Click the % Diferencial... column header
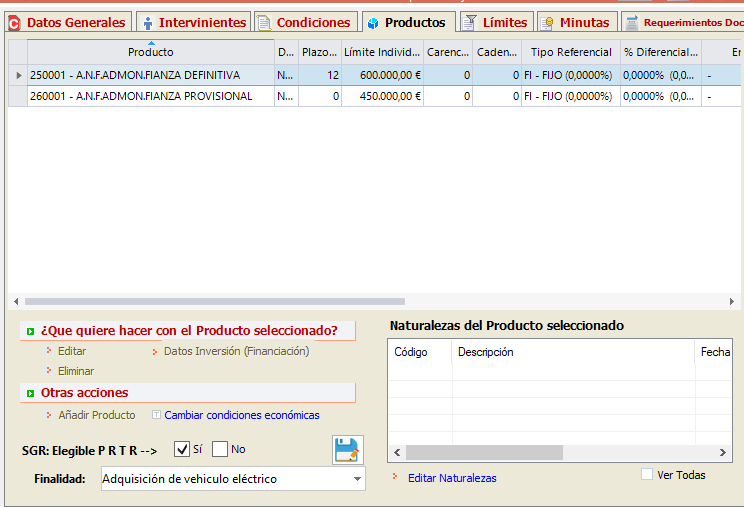 pyautogui.click(x=661, y=52)
